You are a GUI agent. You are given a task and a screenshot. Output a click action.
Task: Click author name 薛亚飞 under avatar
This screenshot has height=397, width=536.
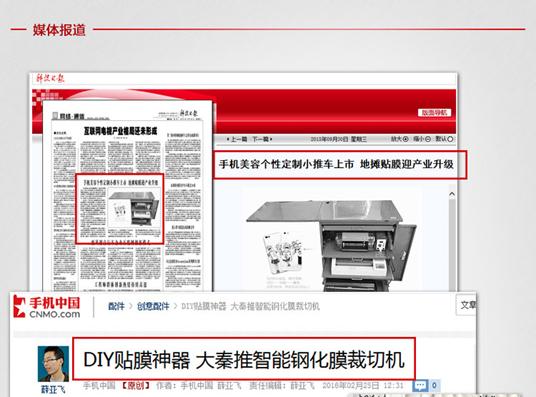pos(53,389)
